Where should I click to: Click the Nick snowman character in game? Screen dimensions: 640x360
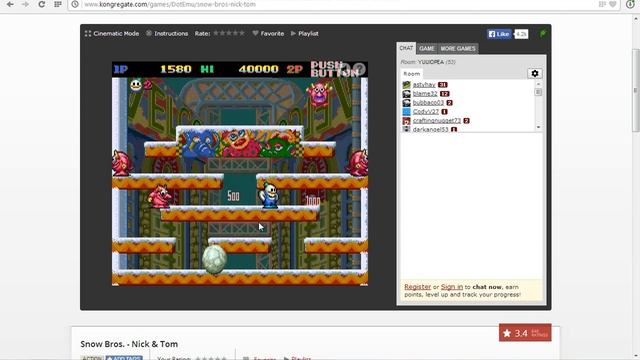click(269, 196)
